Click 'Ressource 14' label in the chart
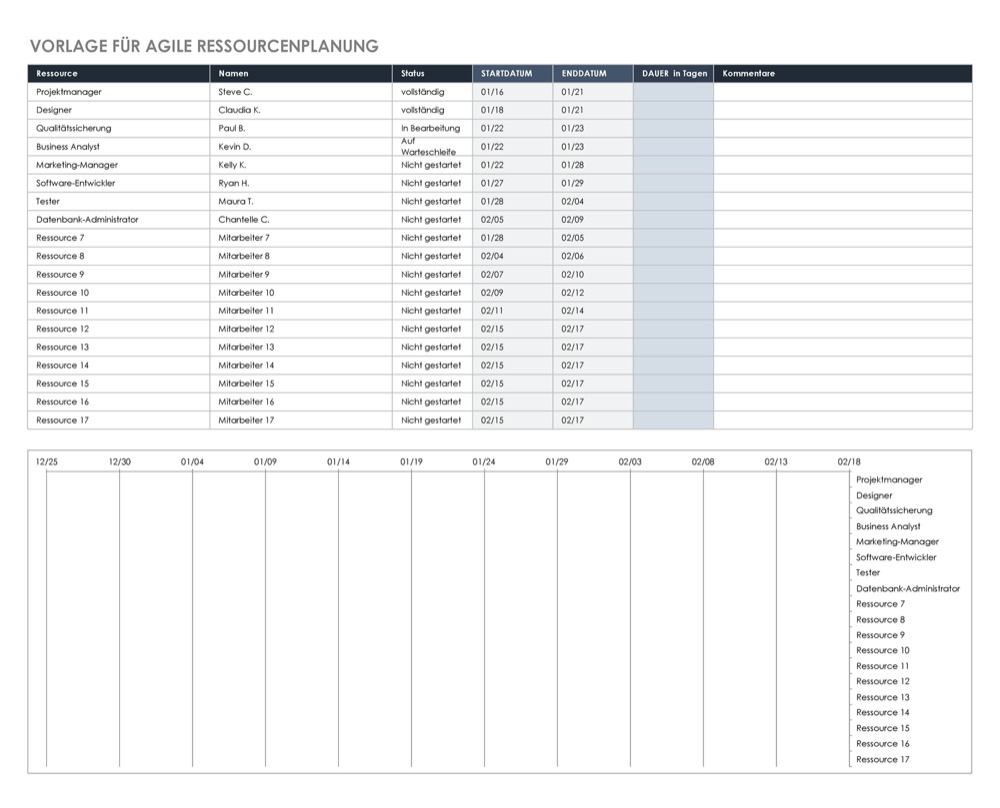 pyautogui.click(x=883, y=712)
